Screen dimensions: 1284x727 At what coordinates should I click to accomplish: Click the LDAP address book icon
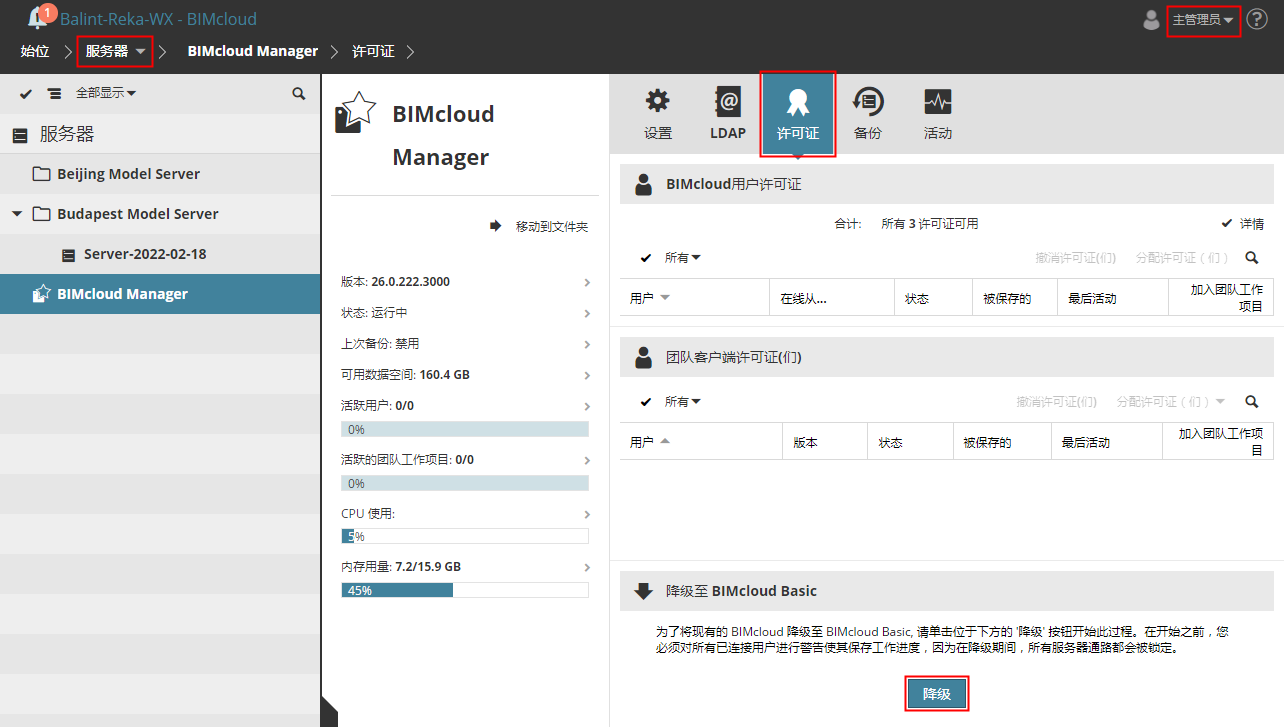pyautogui.click(x=728, y=101)
